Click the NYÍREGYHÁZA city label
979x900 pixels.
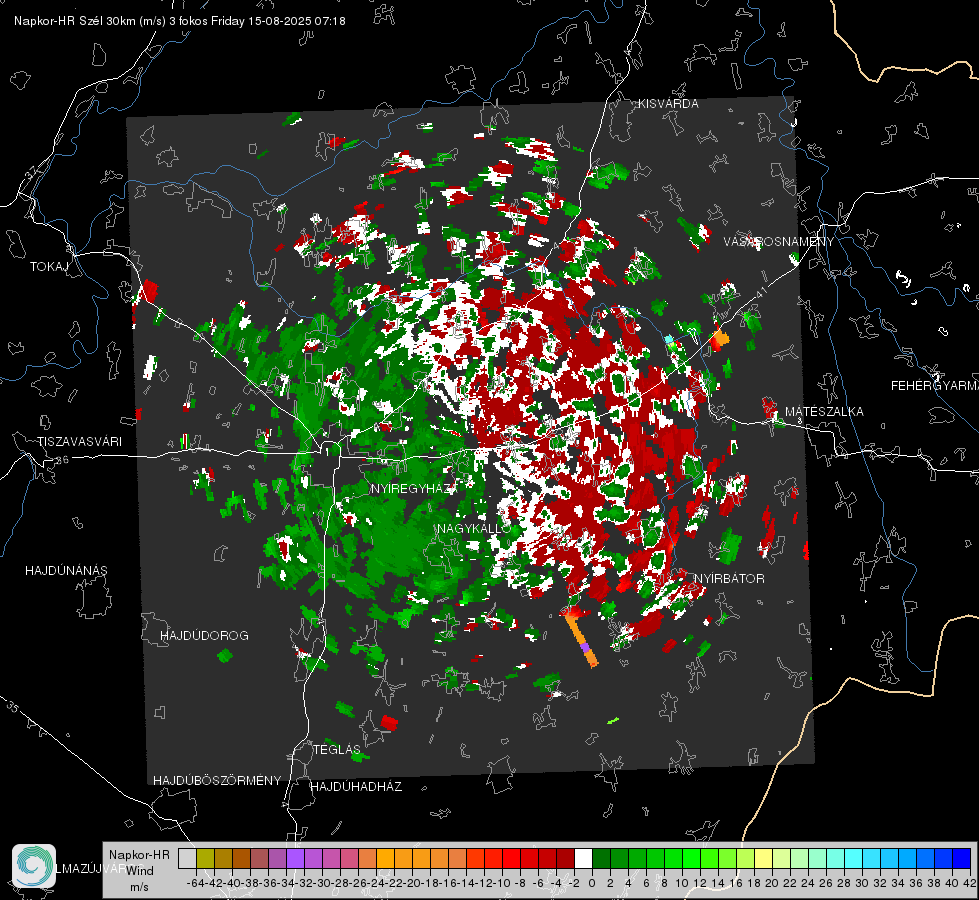pyautogui.click(x=413, y=489)
